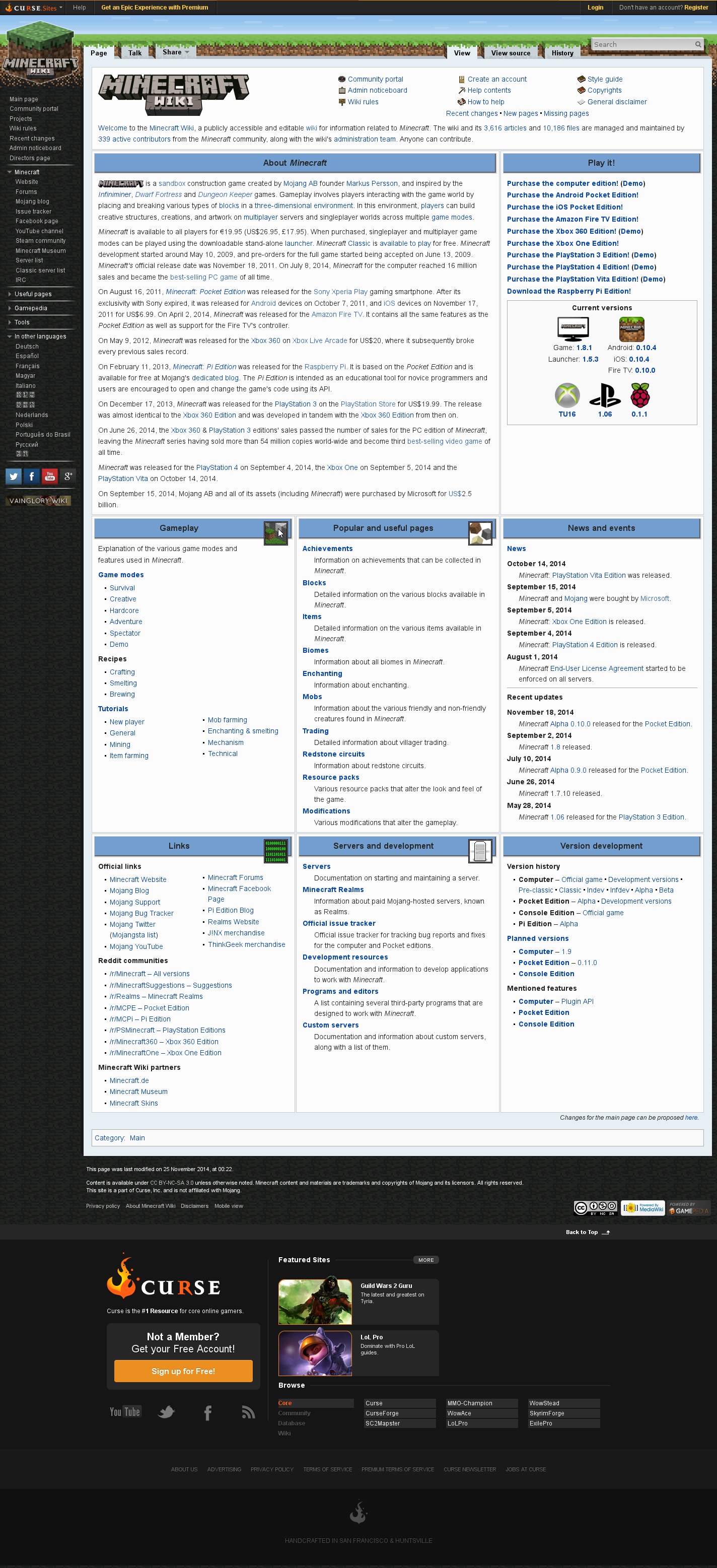The height and width of the screenshot is (1568, 717).
Task: Open the Style guide link
Action: [x=600, y=79]
